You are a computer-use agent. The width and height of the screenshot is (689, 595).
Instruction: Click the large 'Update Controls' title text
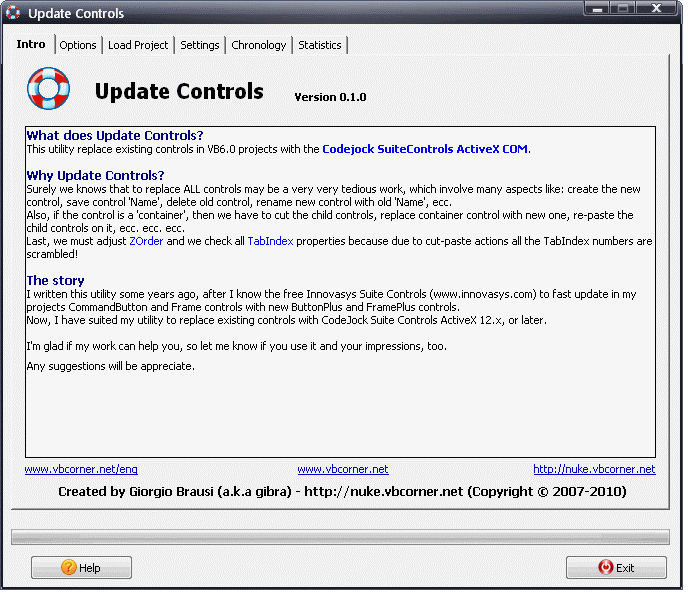[x=179, y=91]
